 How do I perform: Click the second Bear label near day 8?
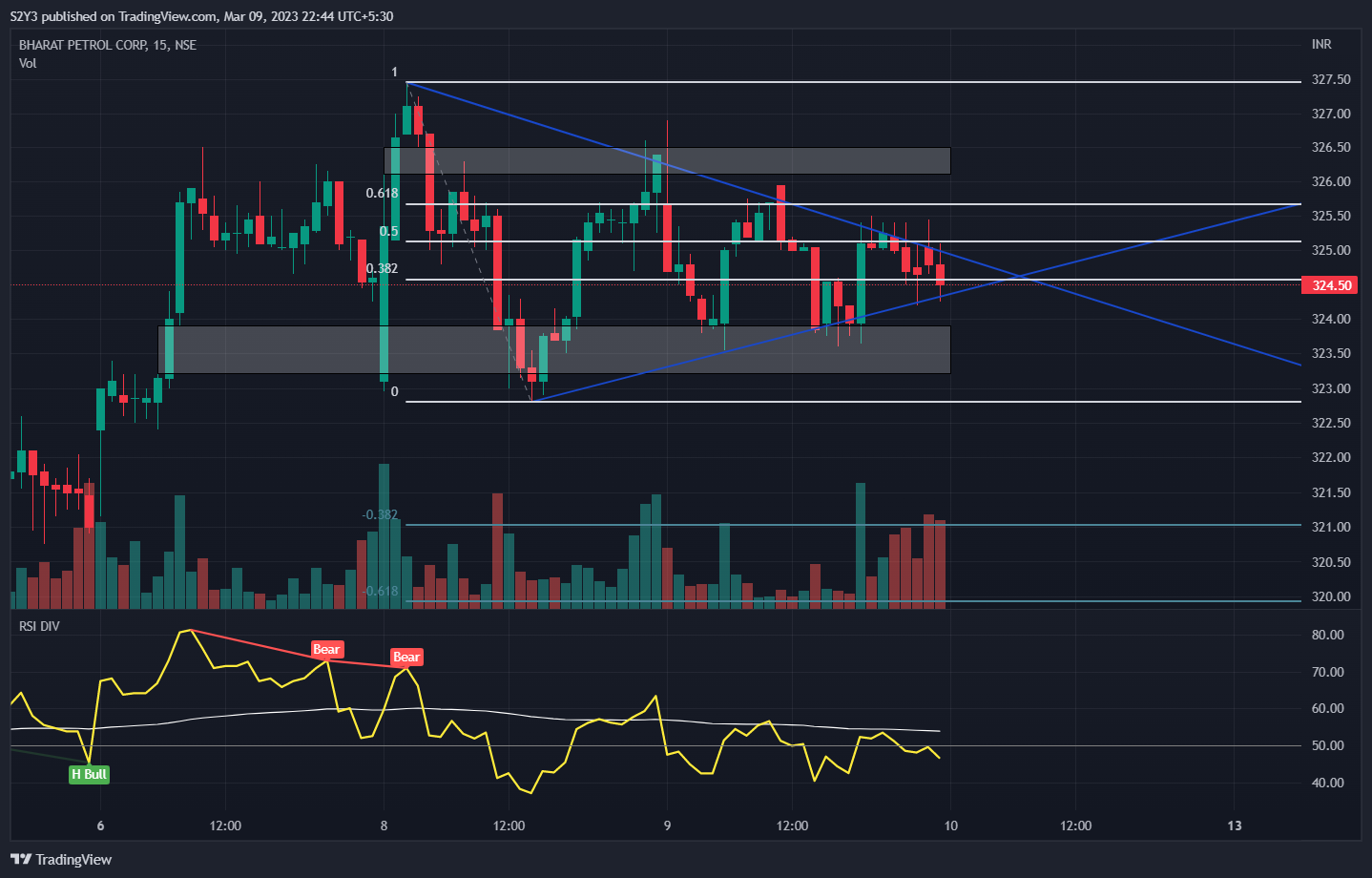tap(406, 658)
